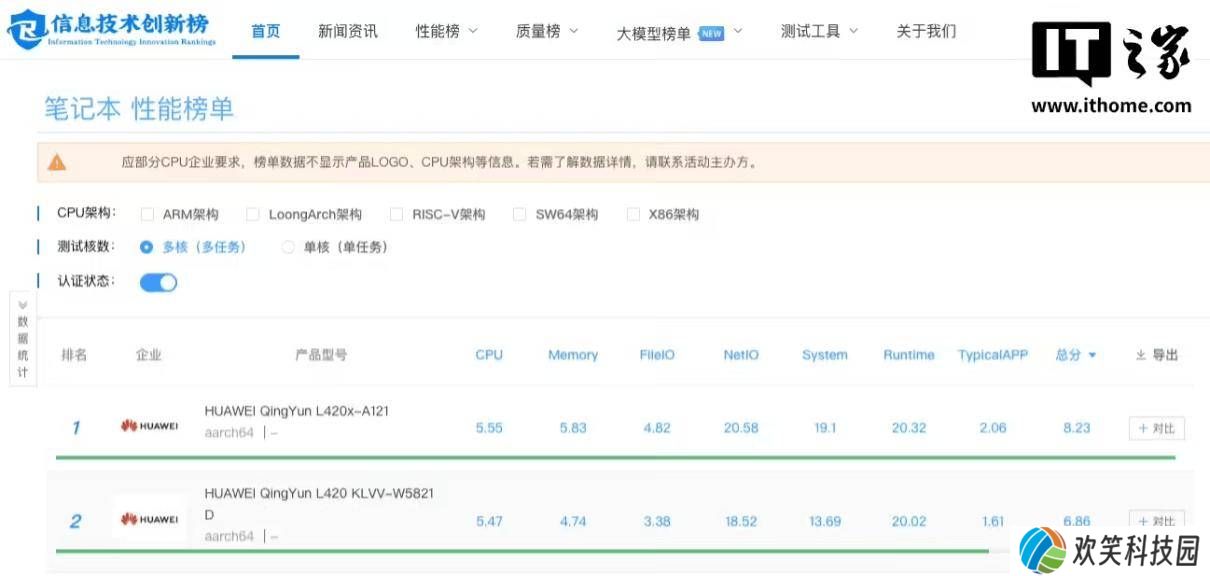Click the Huawei logo in rank 2 row
This screenshot has width=1210, height=576.
pyautogui.click(x=150, y=520)
